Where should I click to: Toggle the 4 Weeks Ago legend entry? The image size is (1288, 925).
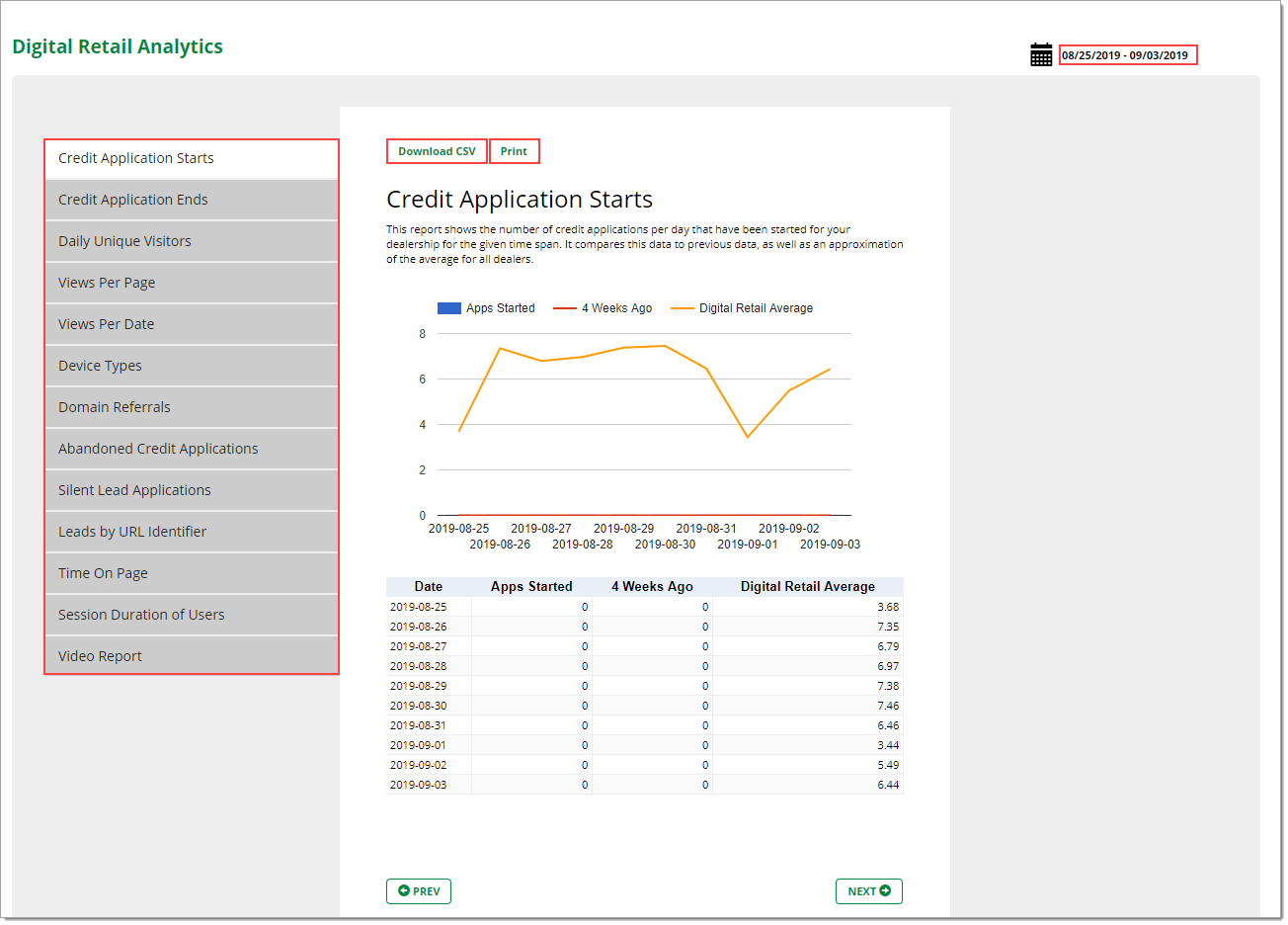tap(604, 307)
